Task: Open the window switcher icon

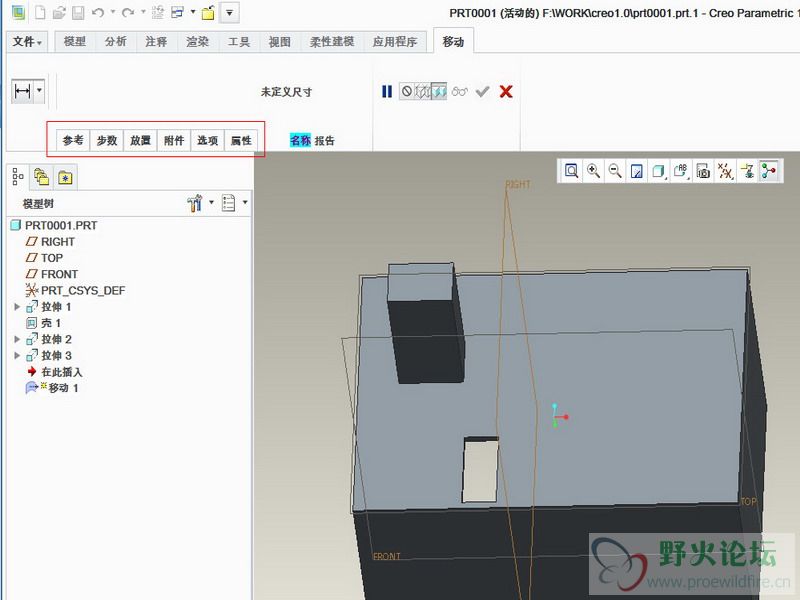Action: click(x=178, y=13)
